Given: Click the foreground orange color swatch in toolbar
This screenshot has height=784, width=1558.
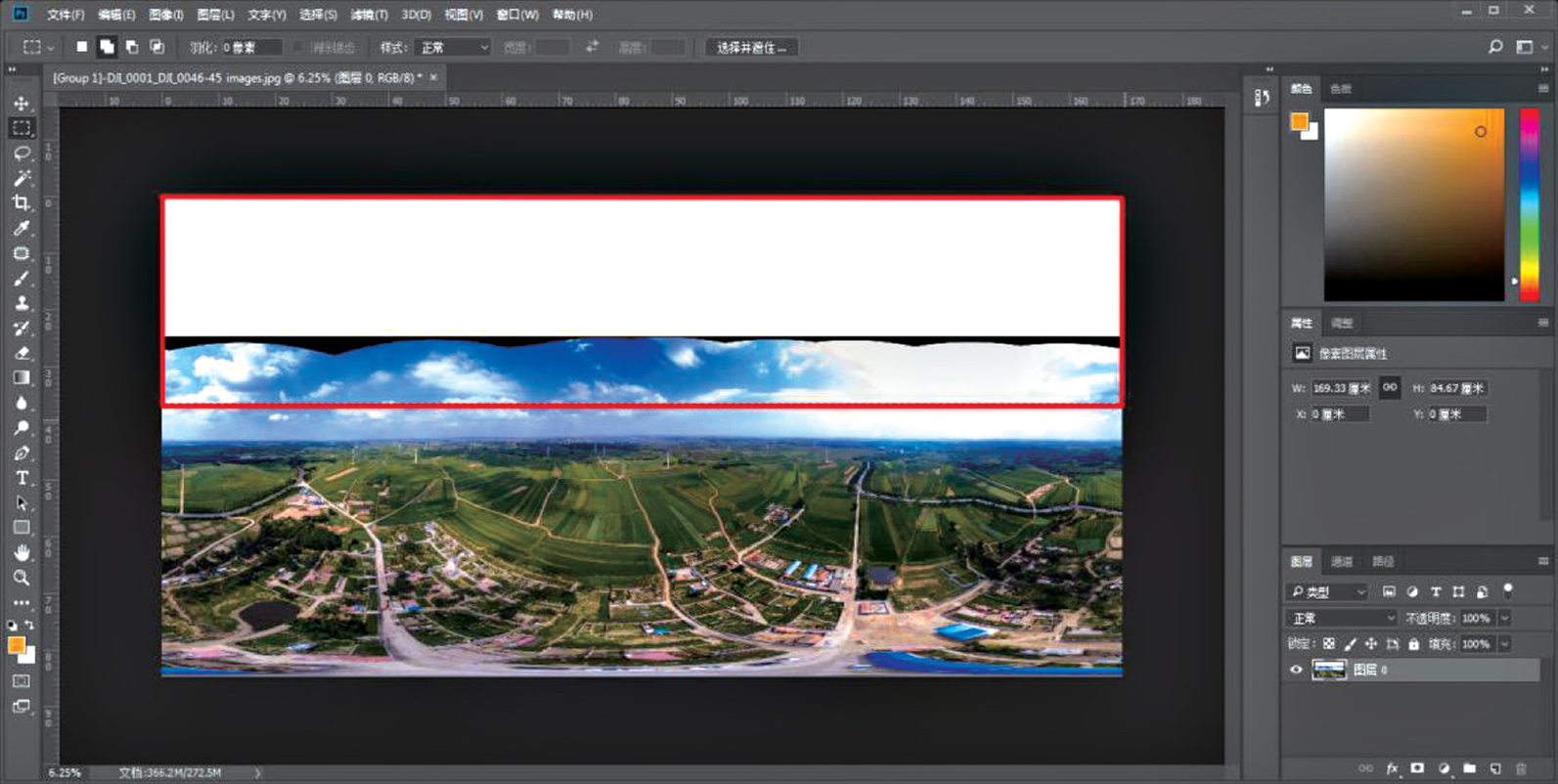Looking at the screenshot, I should tap(16, 645).
